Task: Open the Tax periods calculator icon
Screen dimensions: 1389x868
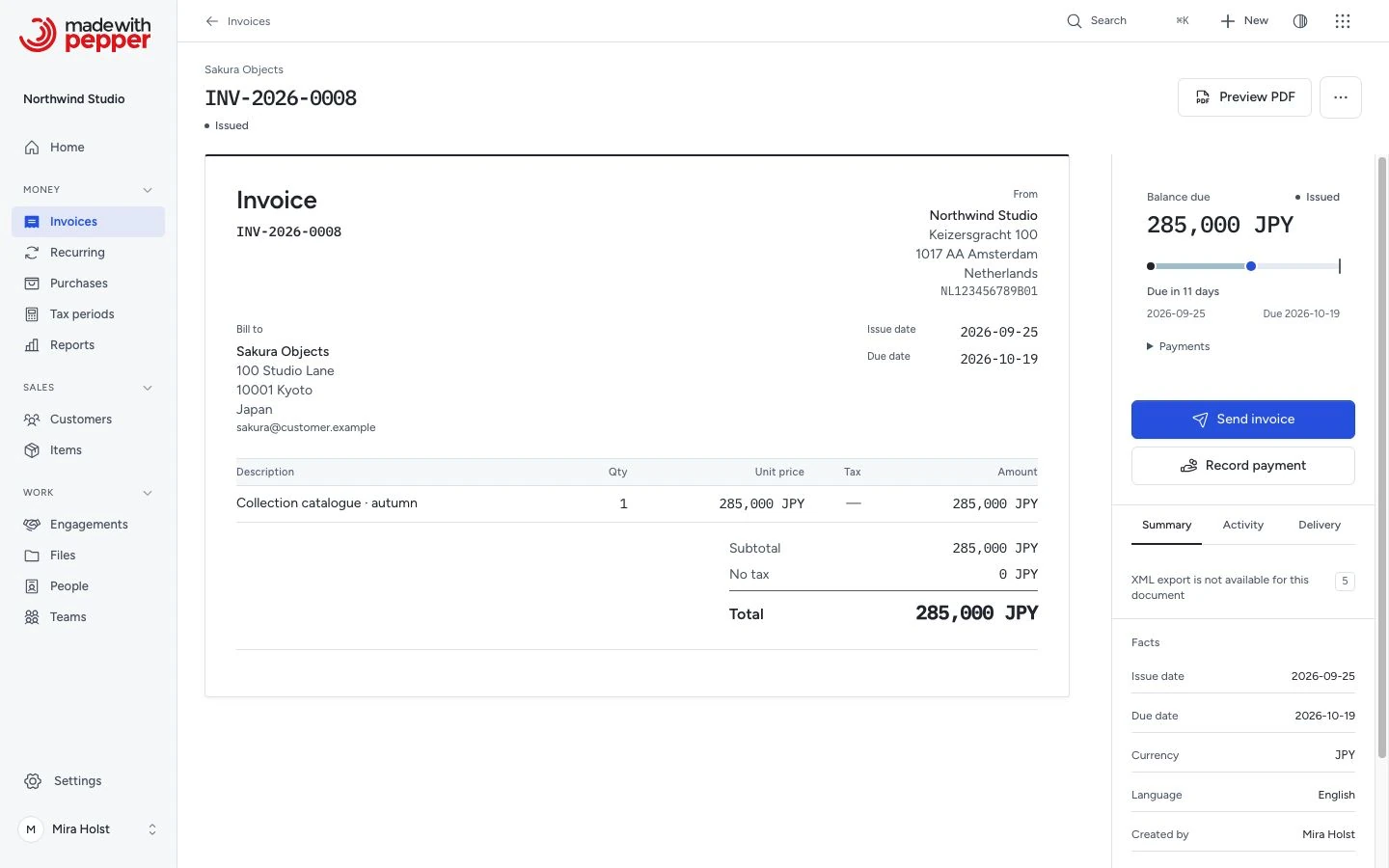Action: (32, 314)
